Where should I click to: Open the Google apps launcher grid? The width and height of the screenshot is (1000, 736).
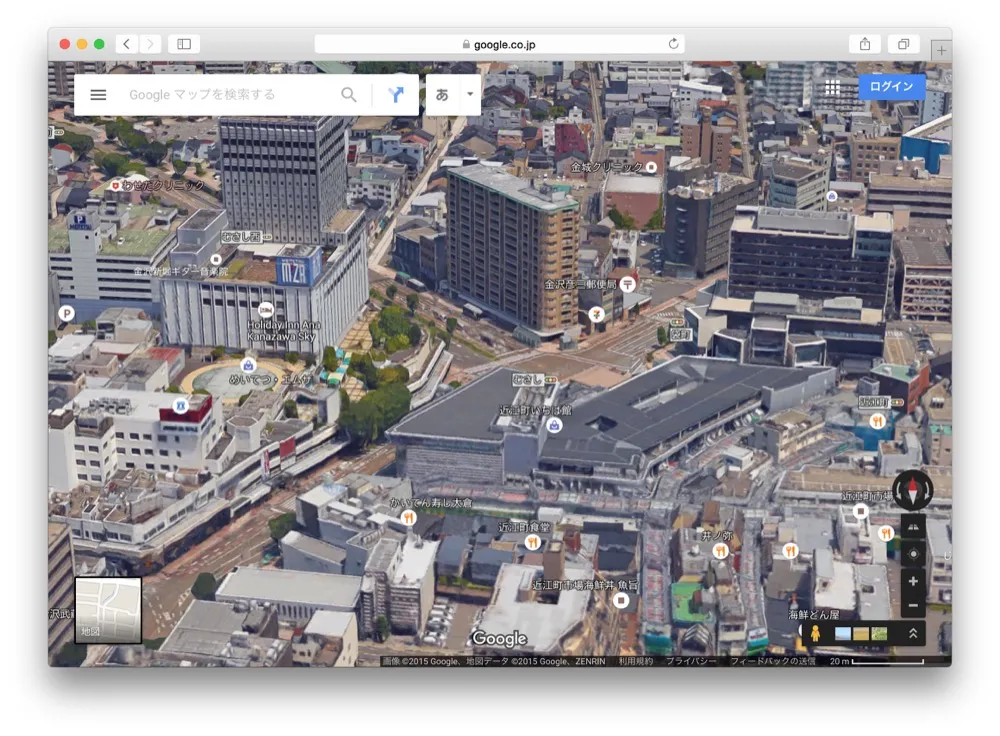[834, 87]
